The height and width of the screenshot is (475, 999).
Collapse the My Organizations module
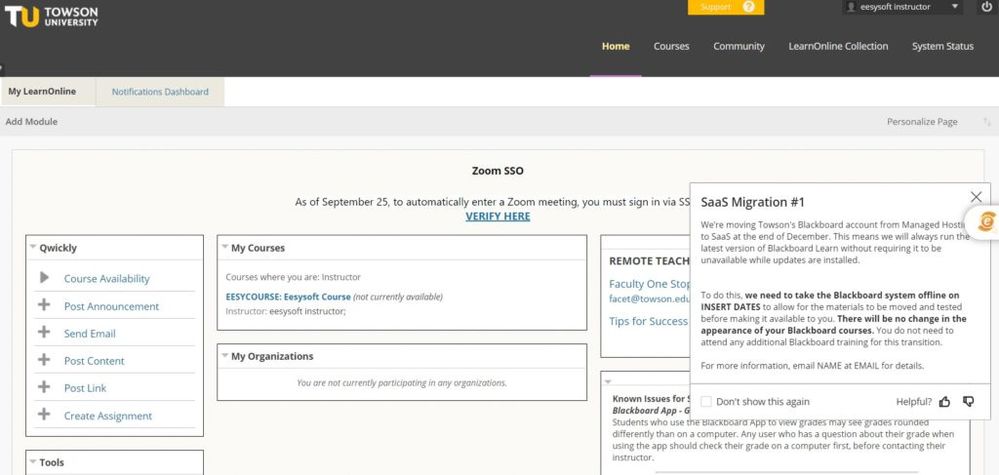click(224, 356)
